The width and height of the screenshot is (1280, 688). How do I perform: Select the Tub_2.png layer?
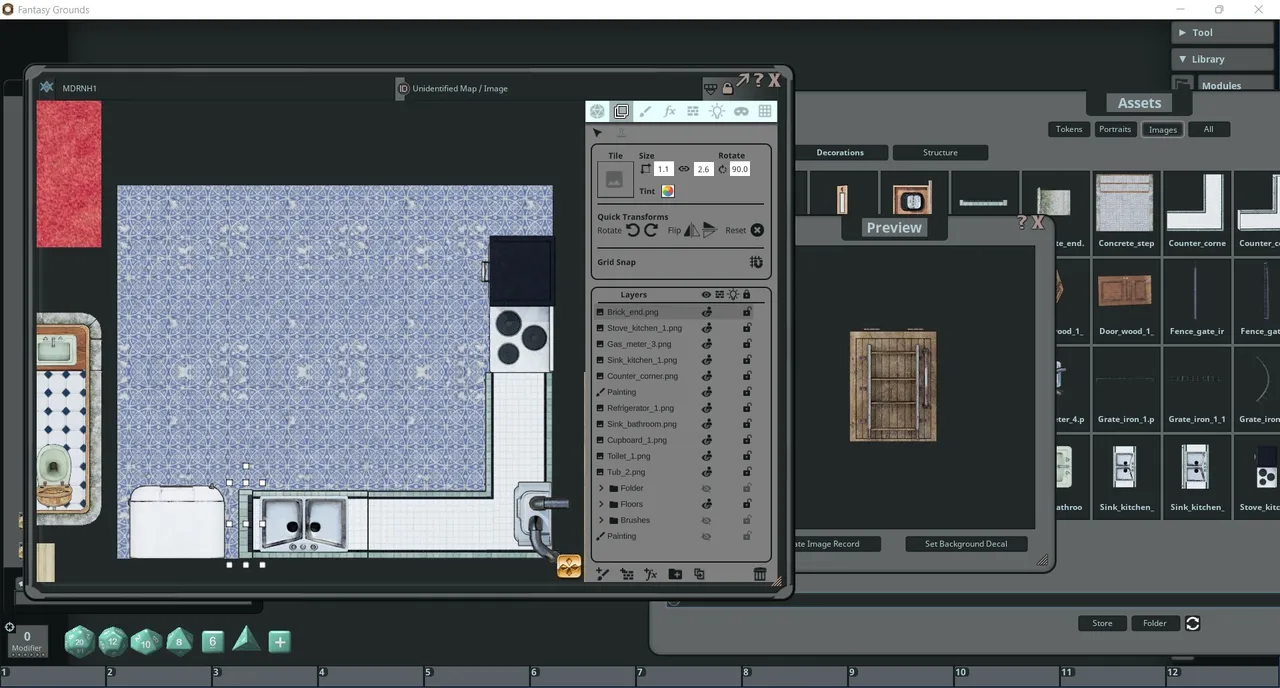pos(626,472)
